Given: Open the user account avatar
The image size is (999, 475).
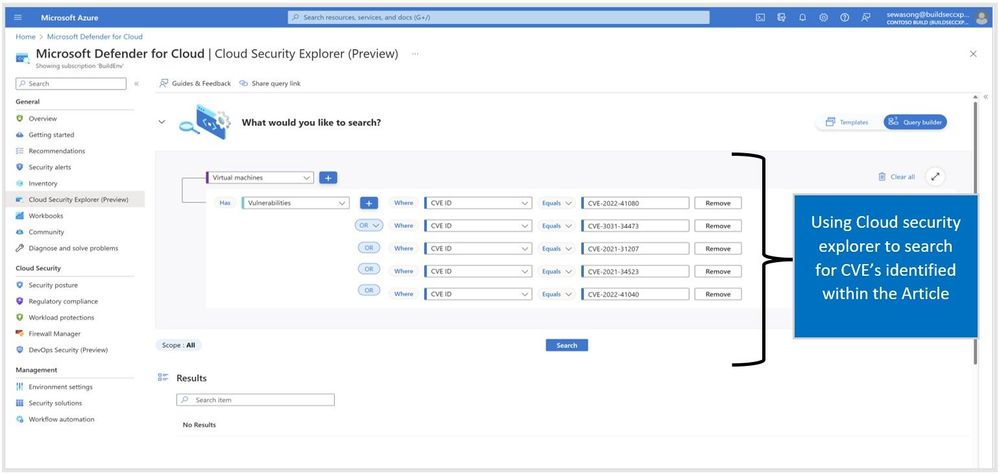Looking at the screenshot, I should point(981,18).
